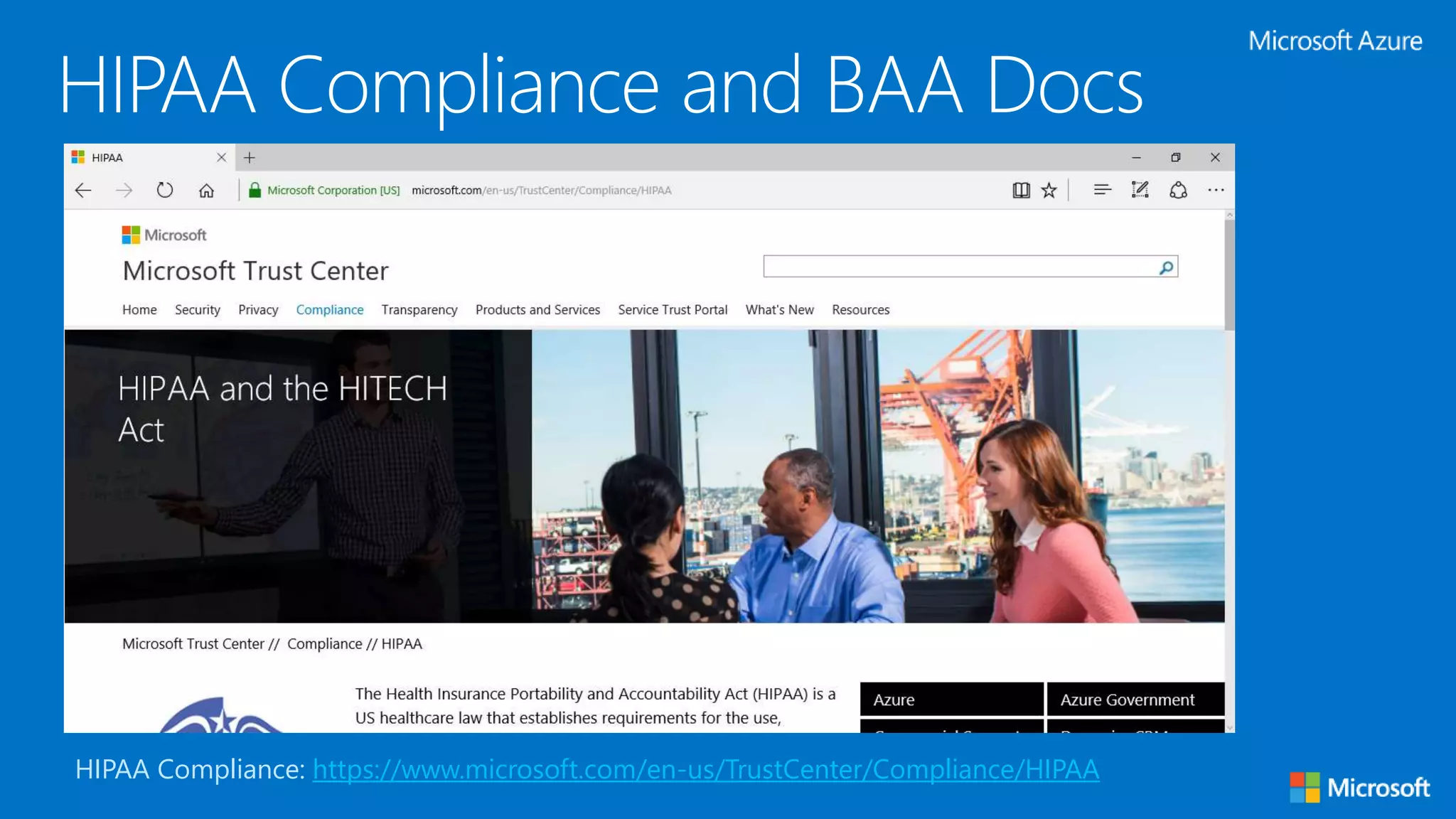The height and width of the screenshot is (819, 1456).
Task: Click the browser forward arrow
Action: (x=124, y=191)
